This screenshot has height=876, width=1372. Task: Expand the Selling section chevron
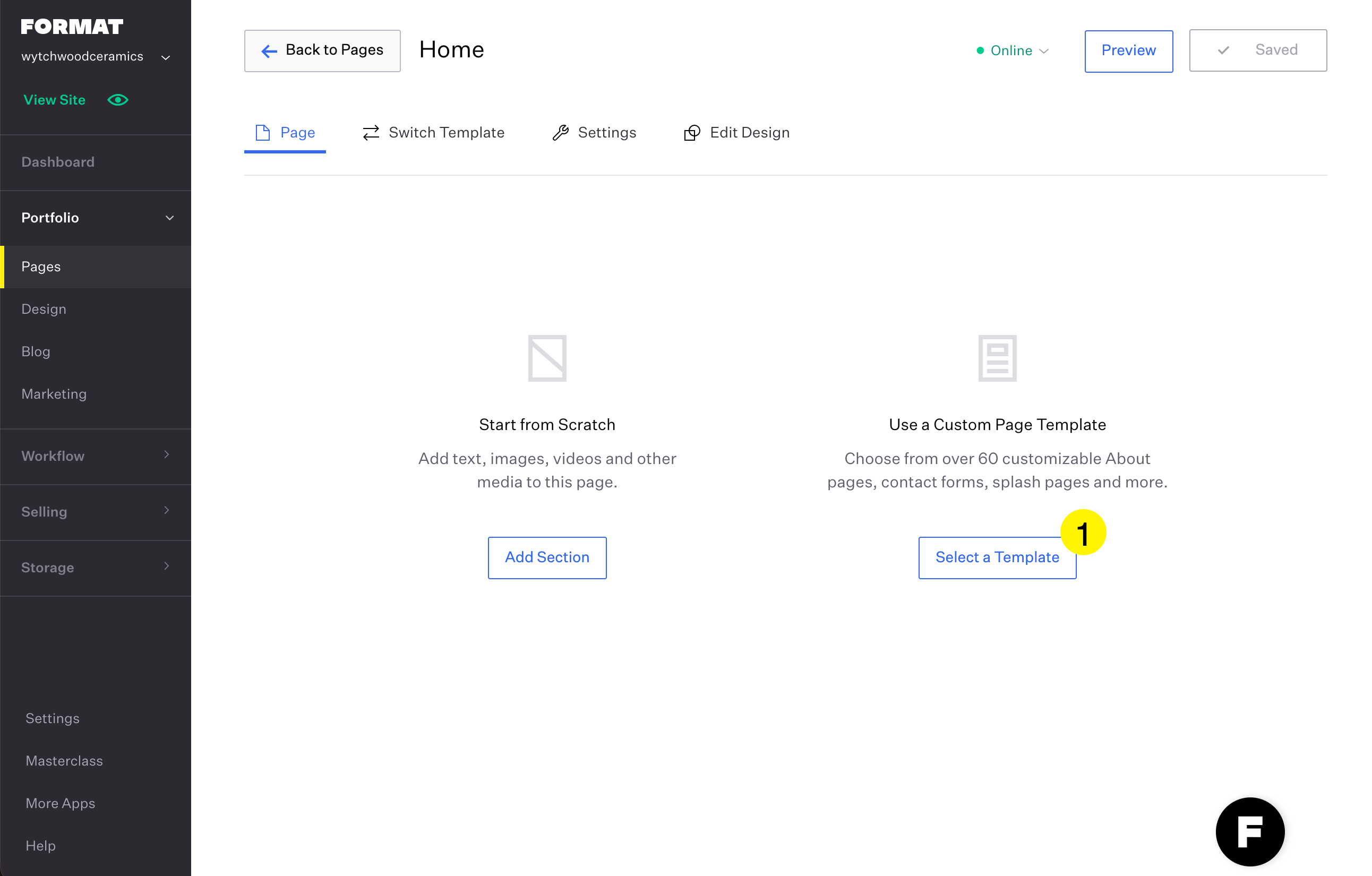166,510
